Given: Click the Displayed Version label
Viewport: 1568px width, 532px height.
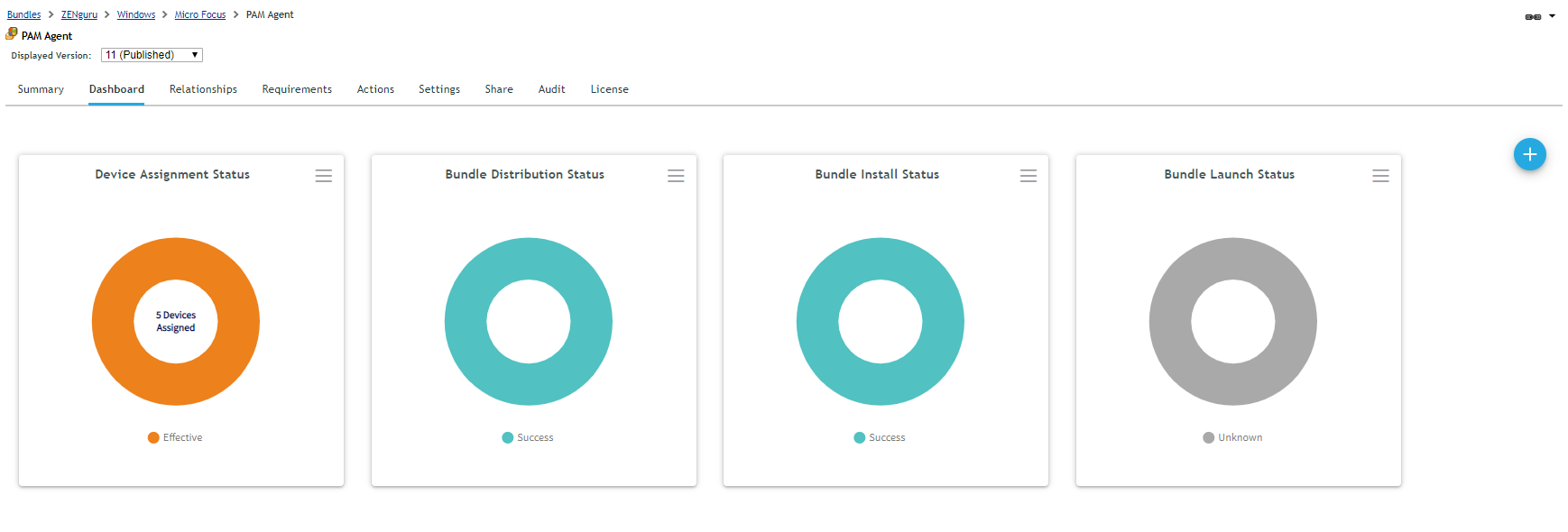Looking at the screenshot, I should pyautogui.click(x=51, y=56).
